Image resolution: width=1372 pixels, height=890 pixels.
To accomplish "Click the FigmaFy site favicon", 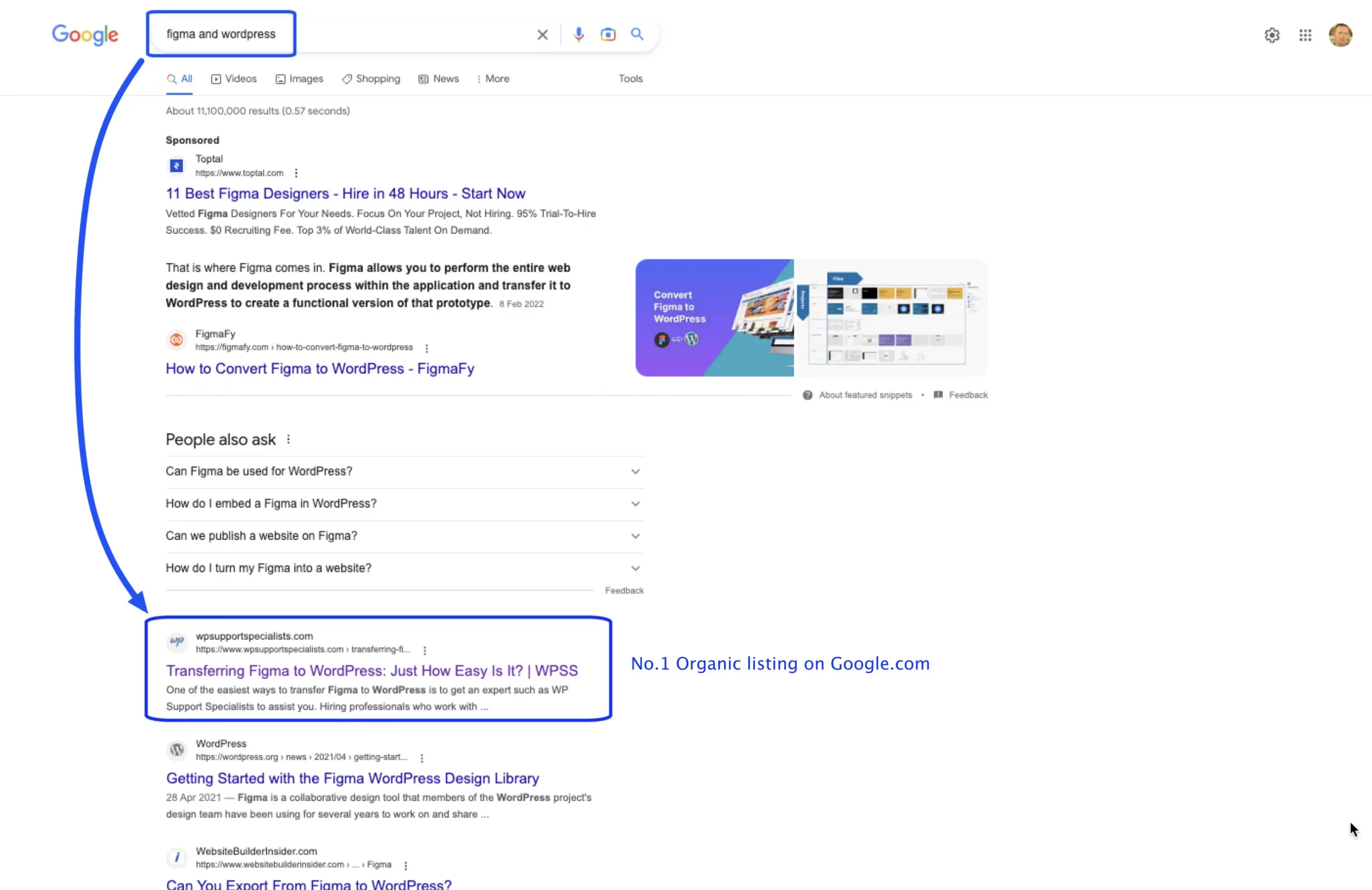I will point(176,340).
